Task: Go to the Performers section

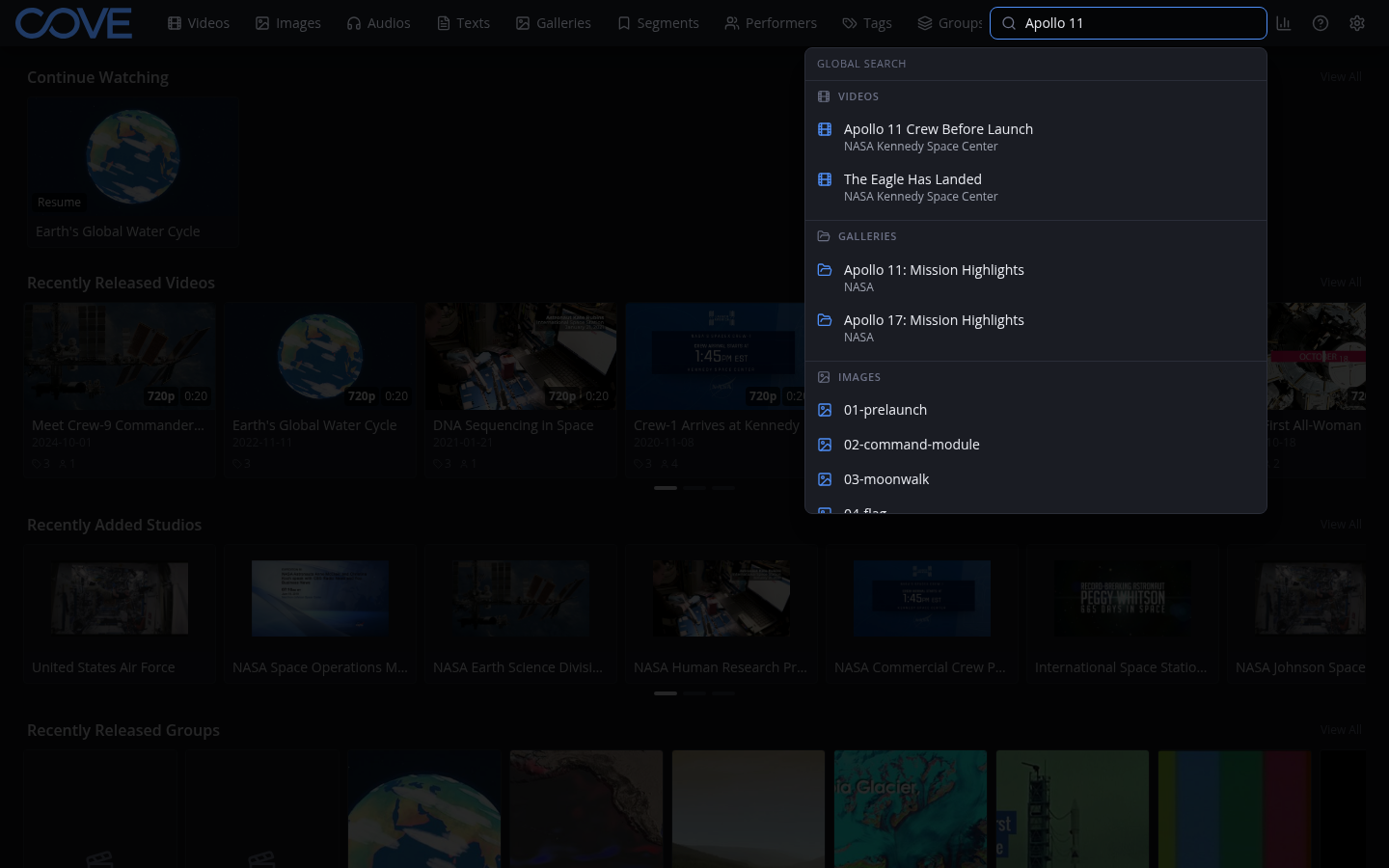Action: (x=772, y=23)
